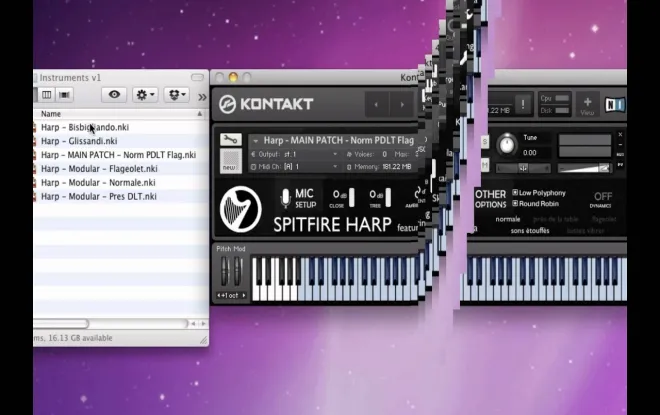Open the Mic Setup panel
This screenshot has width=660, height=415.
(x=305, y=198)
